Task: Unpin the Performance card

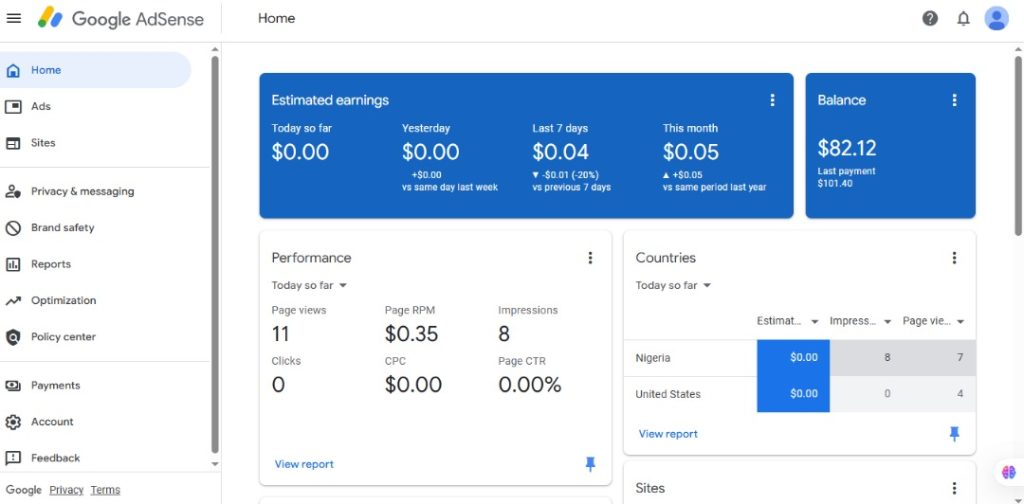Action: 590,463
